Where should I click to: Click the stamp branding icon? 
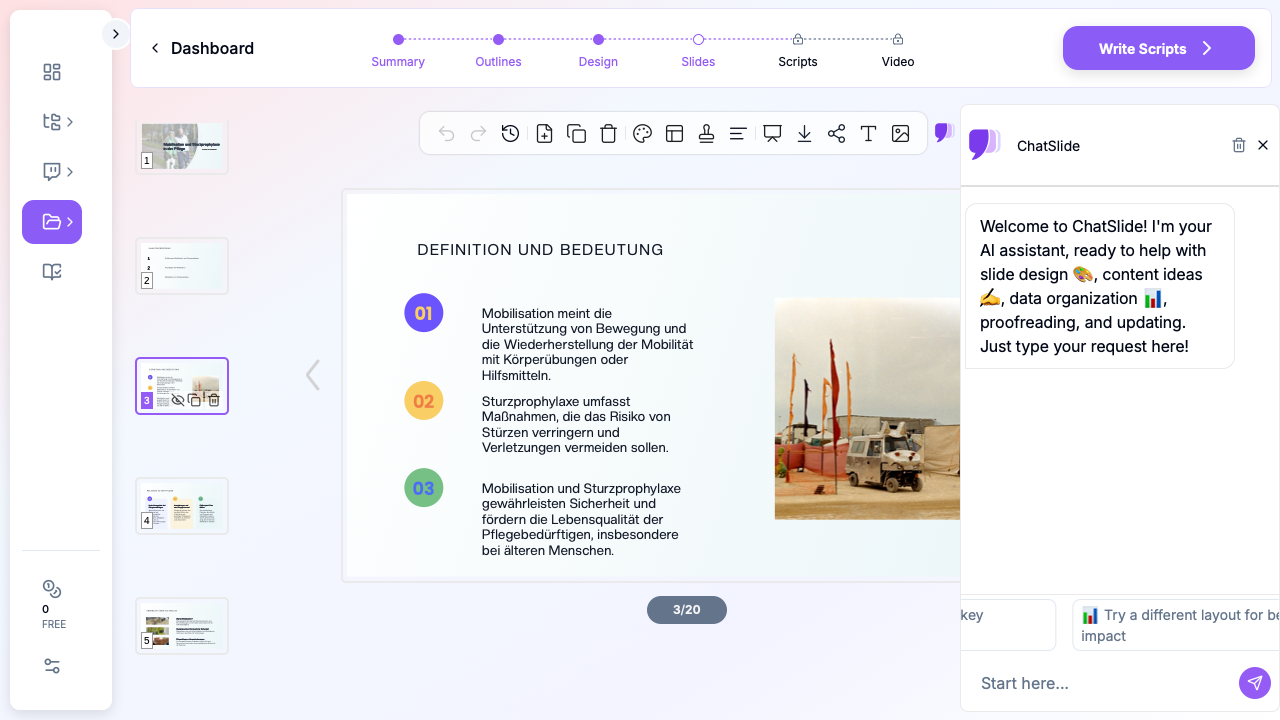(707, 134)
